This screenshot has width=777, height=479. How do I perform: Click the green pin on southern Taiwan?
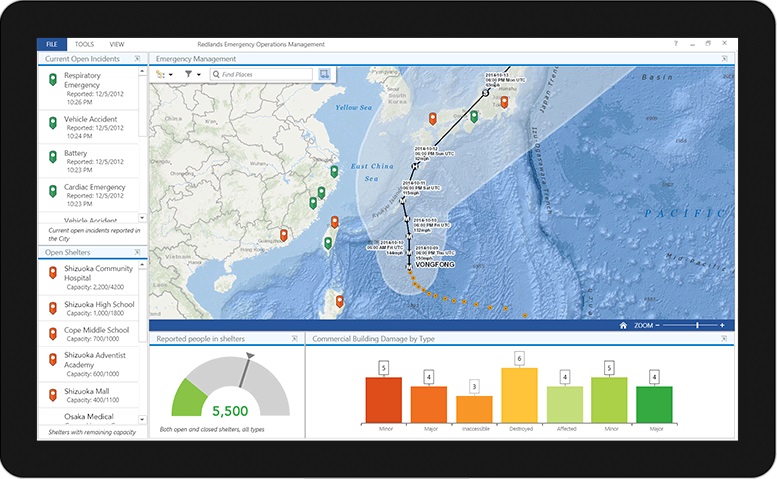[328, 243]
